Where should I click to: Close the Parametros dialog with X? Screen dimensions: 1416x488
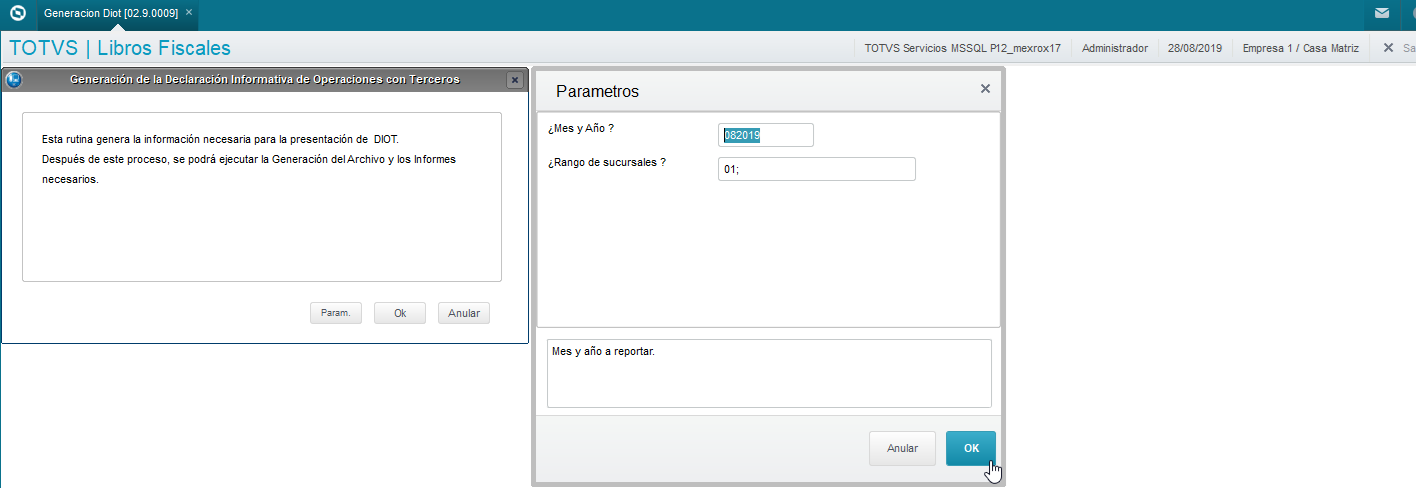coord(985,89)
